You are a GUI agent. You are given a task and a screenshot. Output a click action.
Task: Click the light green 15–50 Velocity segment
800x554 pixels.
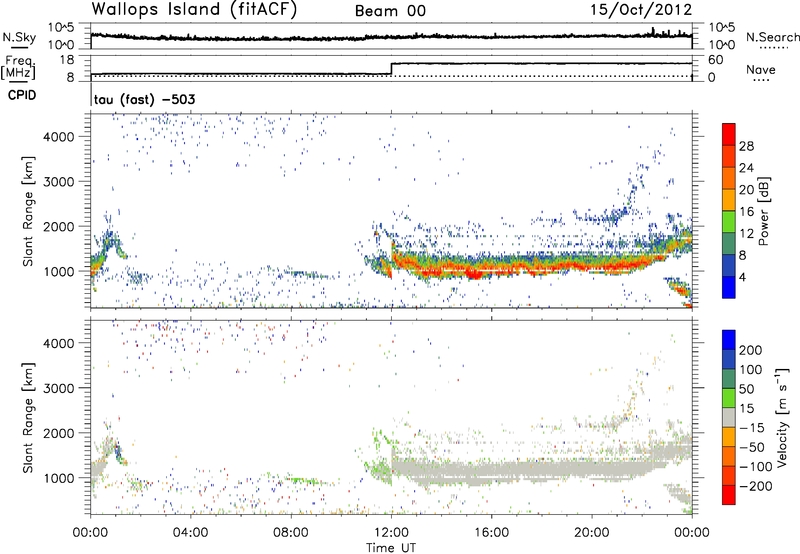click(729, 398)
